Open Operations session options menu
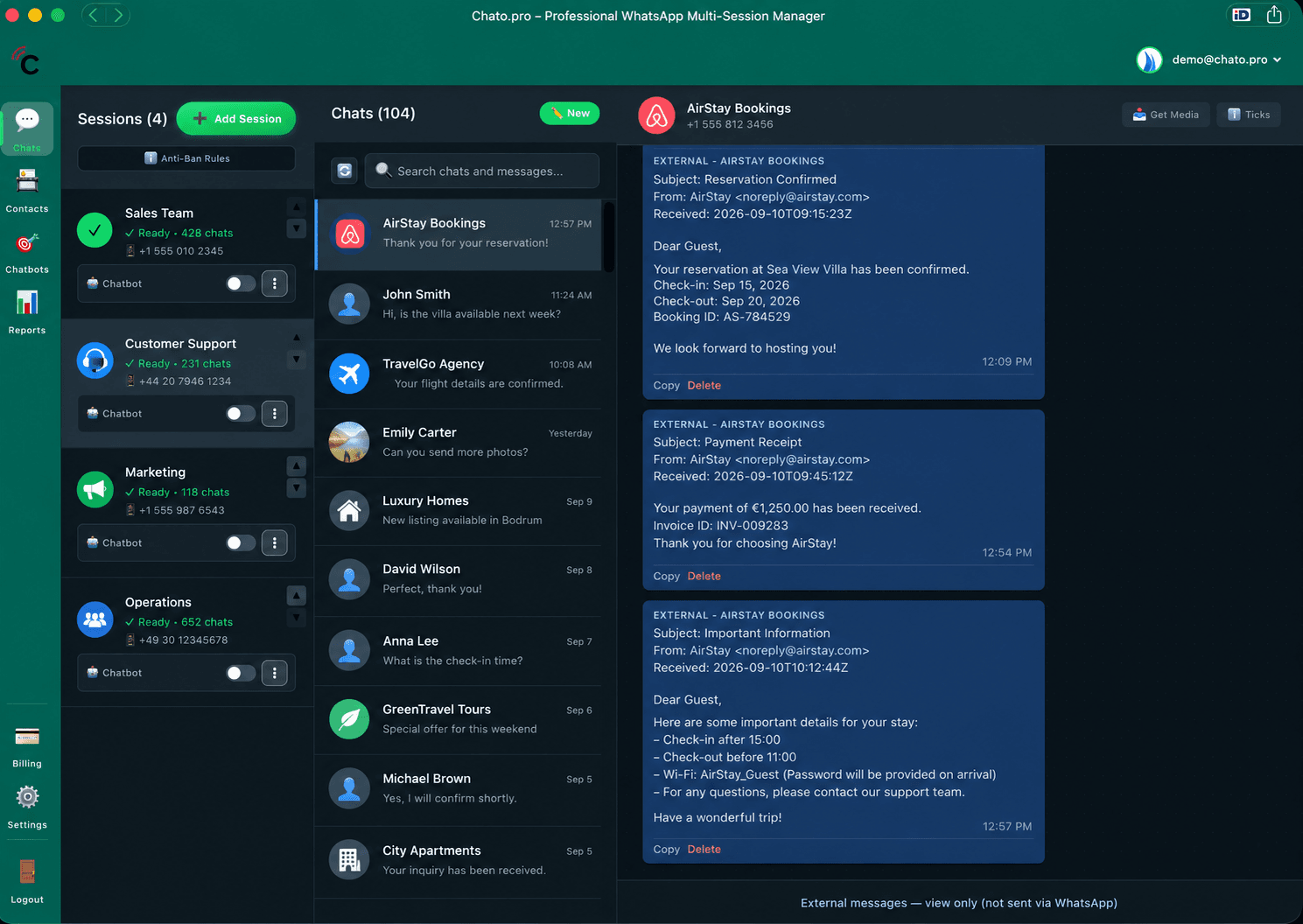Viewport: 1303px width, 924px height. point(275,673)
